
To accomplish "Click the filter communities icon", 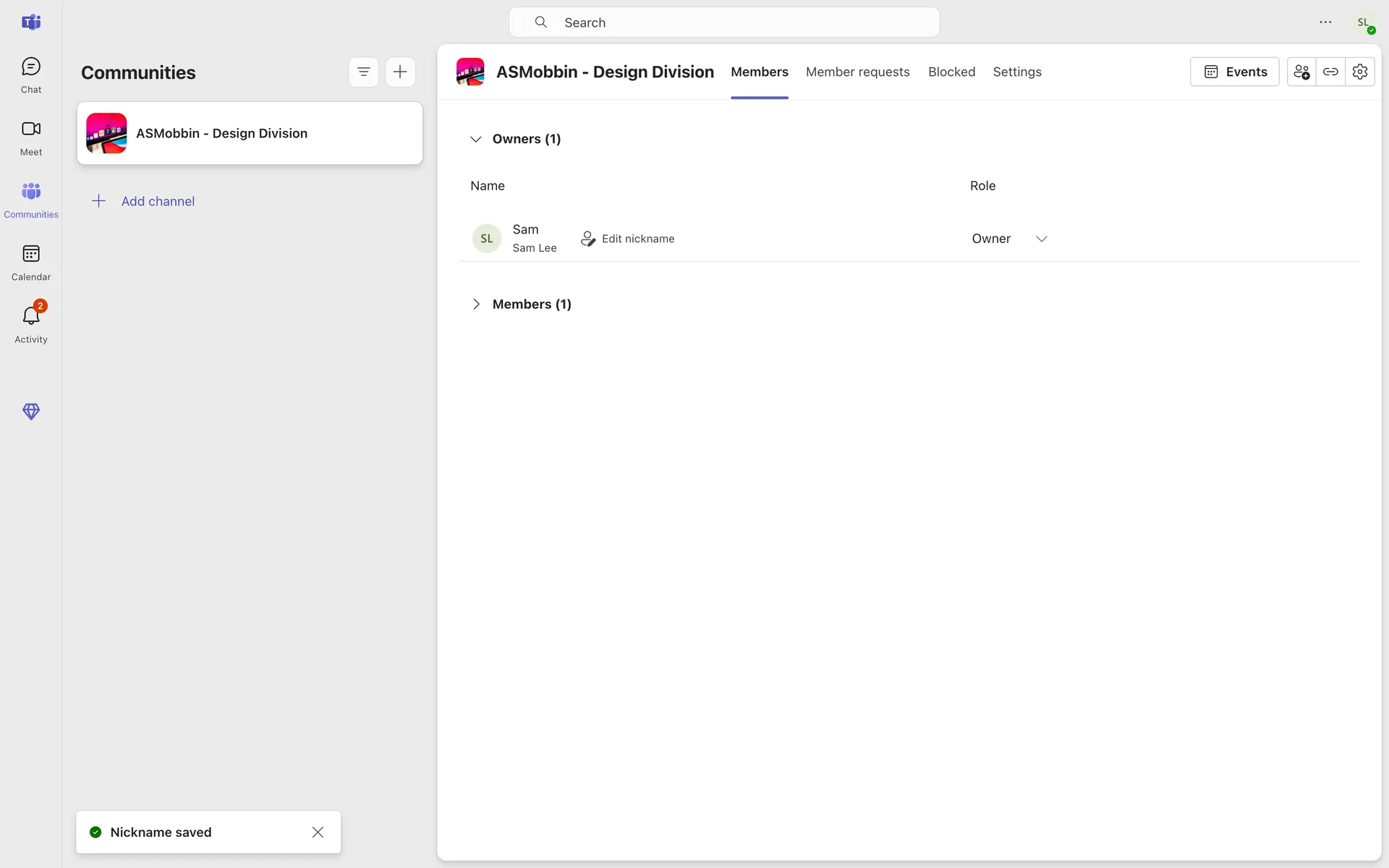I will pos(363,72).
